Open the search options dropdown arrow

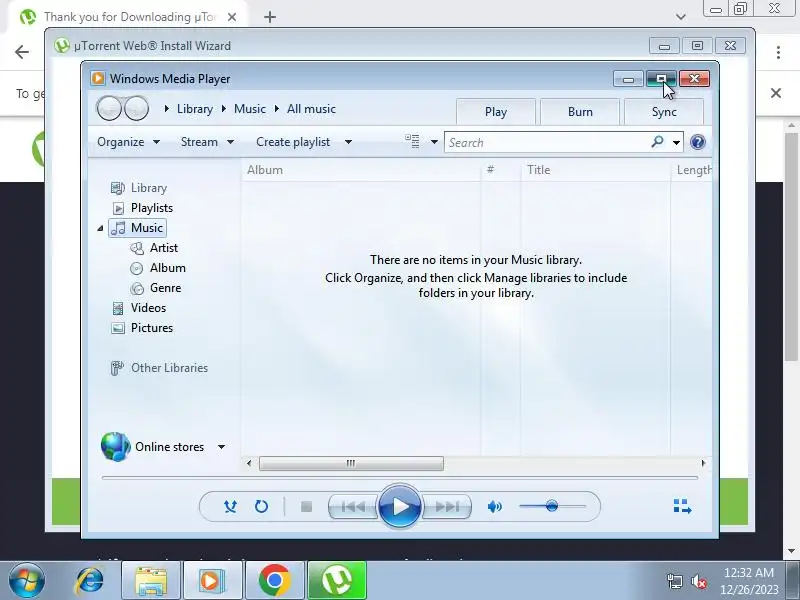pos(676,142)
